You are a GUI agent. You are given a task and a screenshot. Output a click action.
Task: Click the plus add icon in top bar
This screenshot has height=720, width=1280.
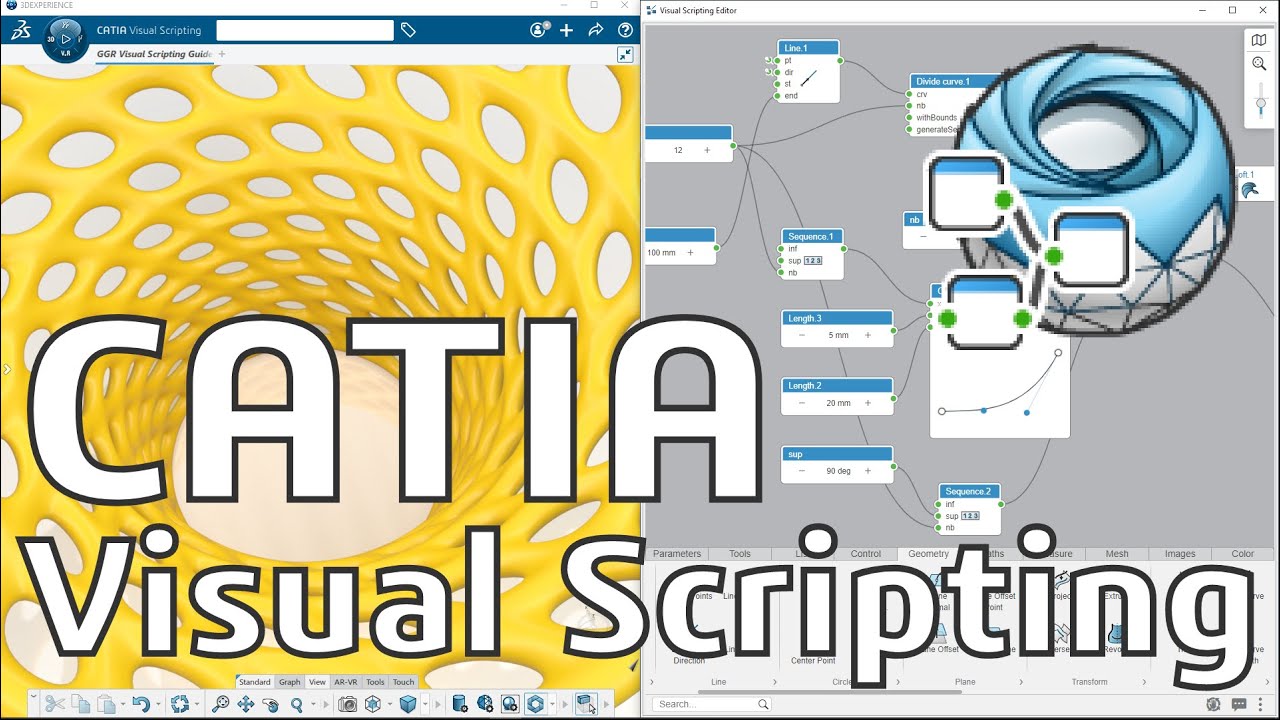point(567,30)
